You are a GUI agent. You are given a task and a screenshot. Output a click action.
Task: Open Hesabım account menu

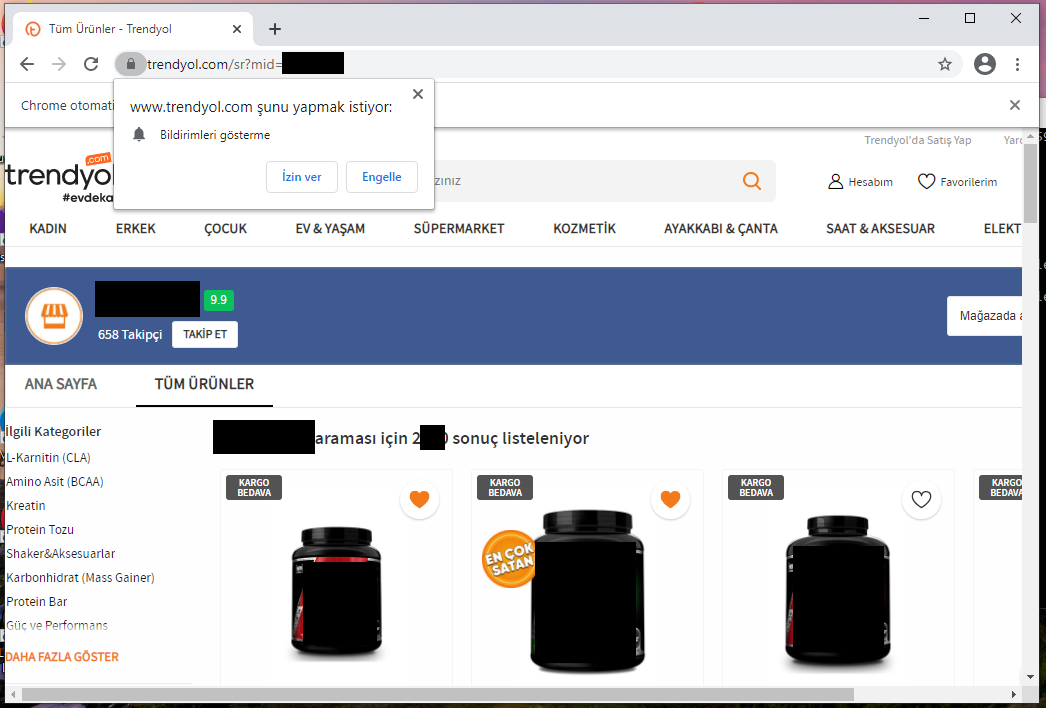point(861,182)
